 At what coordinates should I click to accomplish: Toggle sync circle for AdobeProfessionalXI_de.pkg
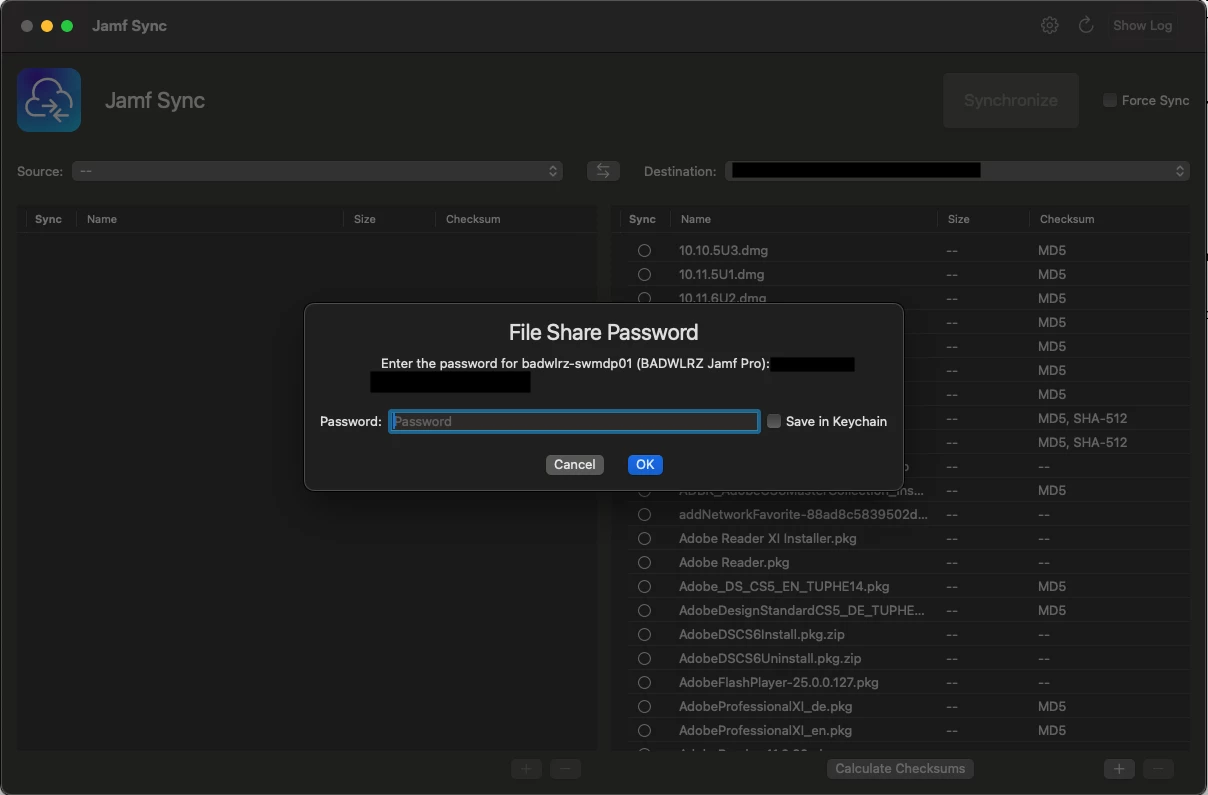coord(644,706)
